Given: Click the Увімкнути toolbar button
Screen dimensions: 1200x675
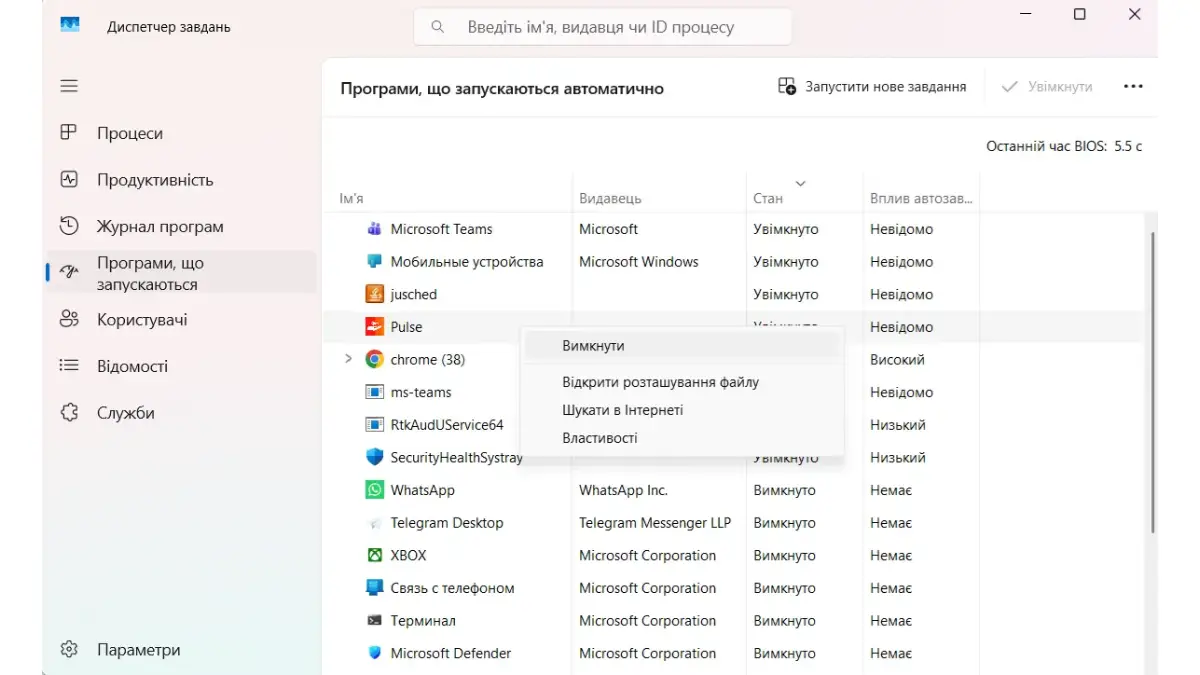Looking at the screenshot, I should click(x=1047, y=87).
